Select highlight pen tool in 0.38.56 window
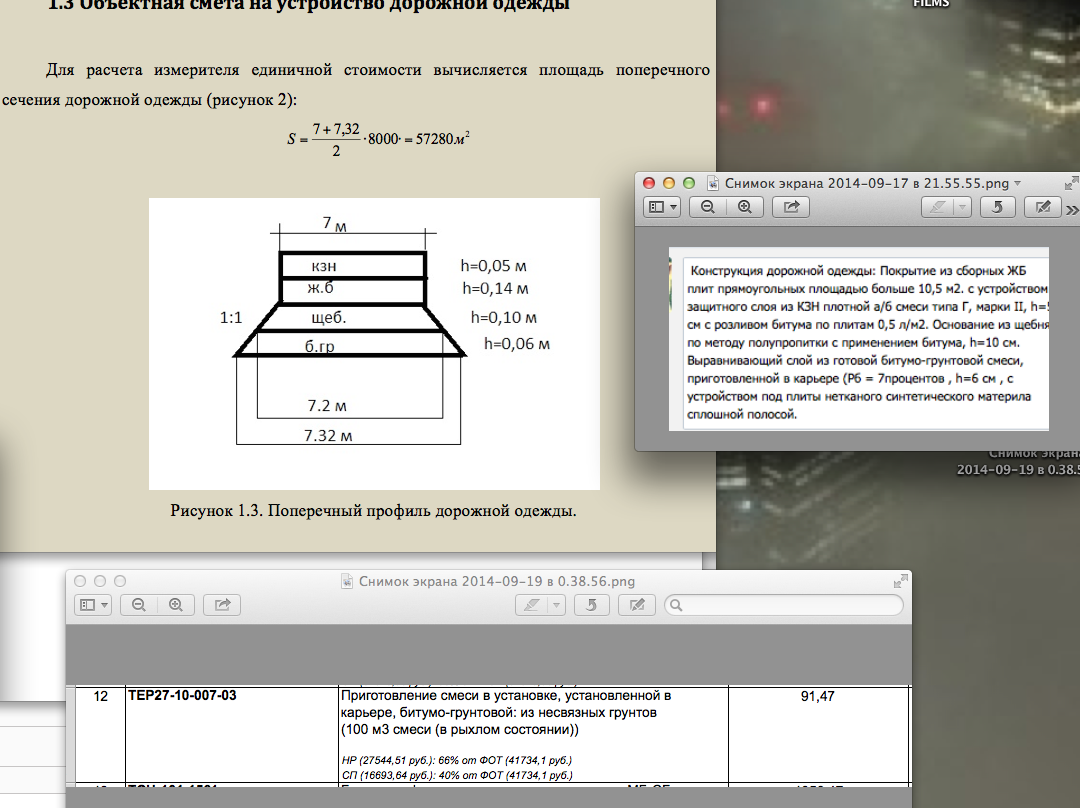This screenshot has width=1080, height=808. pyautogui.click(x=531, y=605)
